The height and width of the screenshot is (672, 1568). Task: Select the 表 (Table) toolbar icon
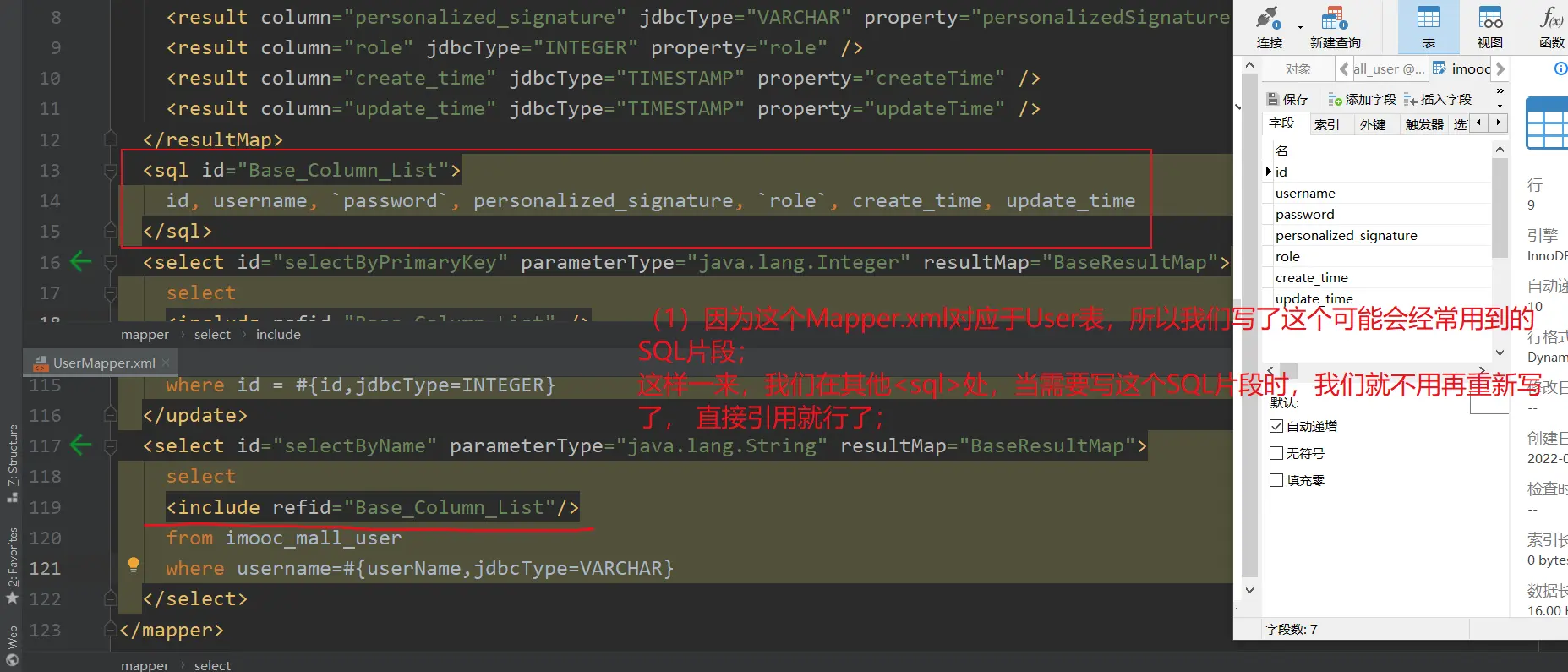(1429, 26)
